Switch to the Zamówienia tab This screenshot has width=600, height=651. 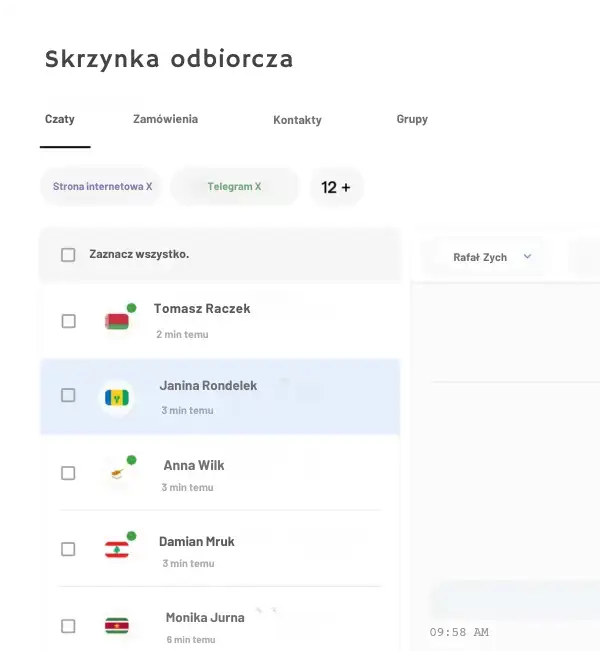(165, 119)
